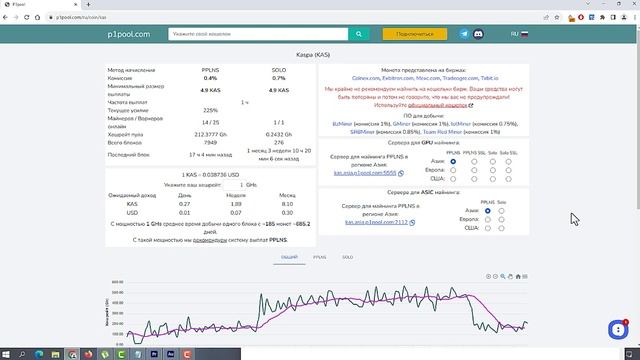Activate the chart panning hand tool

tap(510, 276)
